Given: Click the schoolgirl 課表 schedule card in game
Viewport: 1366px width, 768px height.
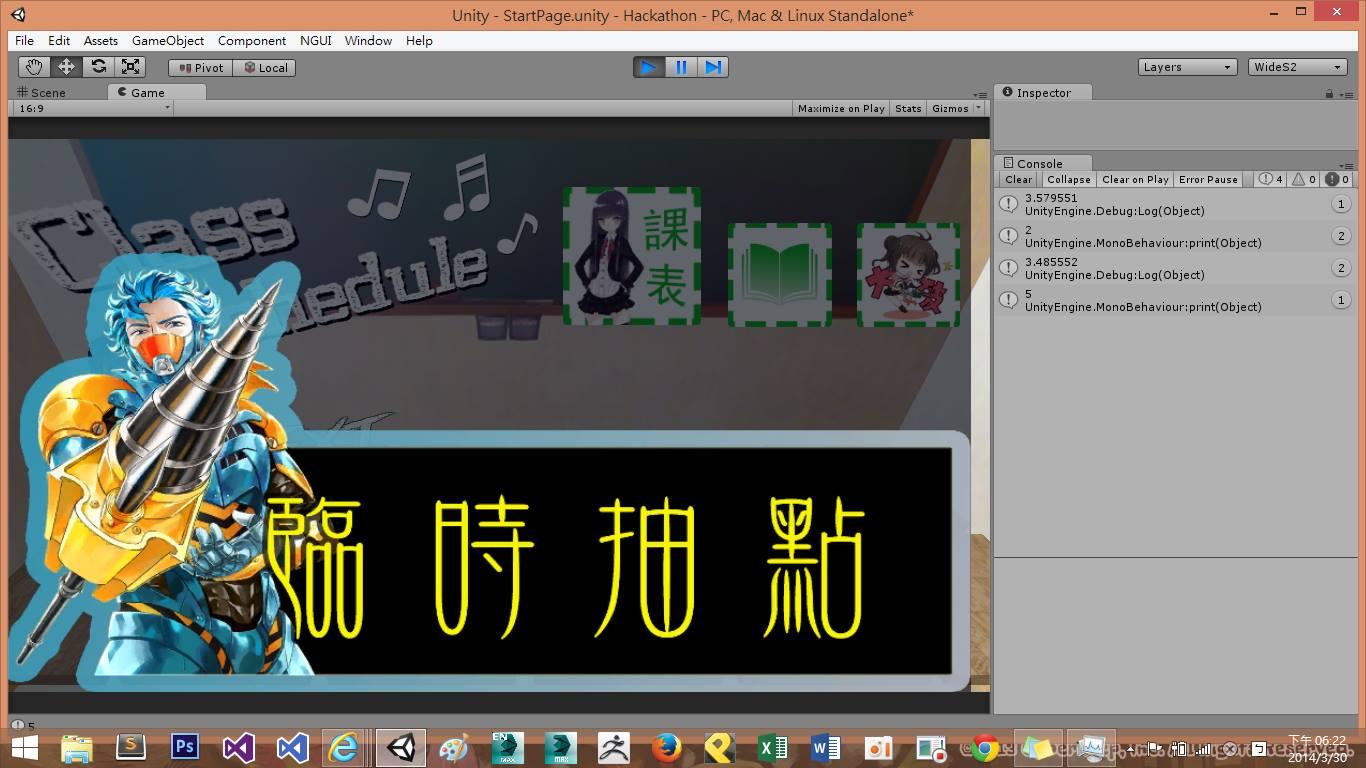Looking at the screenshot, I should coord(632,255).
